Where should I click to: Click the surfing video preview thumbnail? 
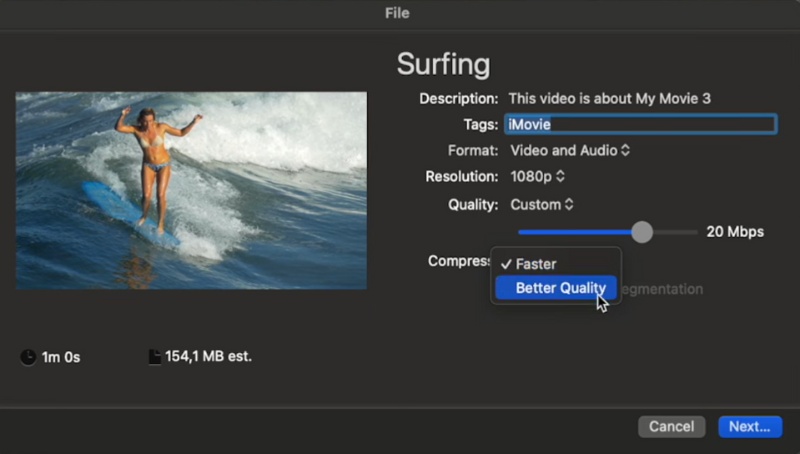tap(191, 190)
